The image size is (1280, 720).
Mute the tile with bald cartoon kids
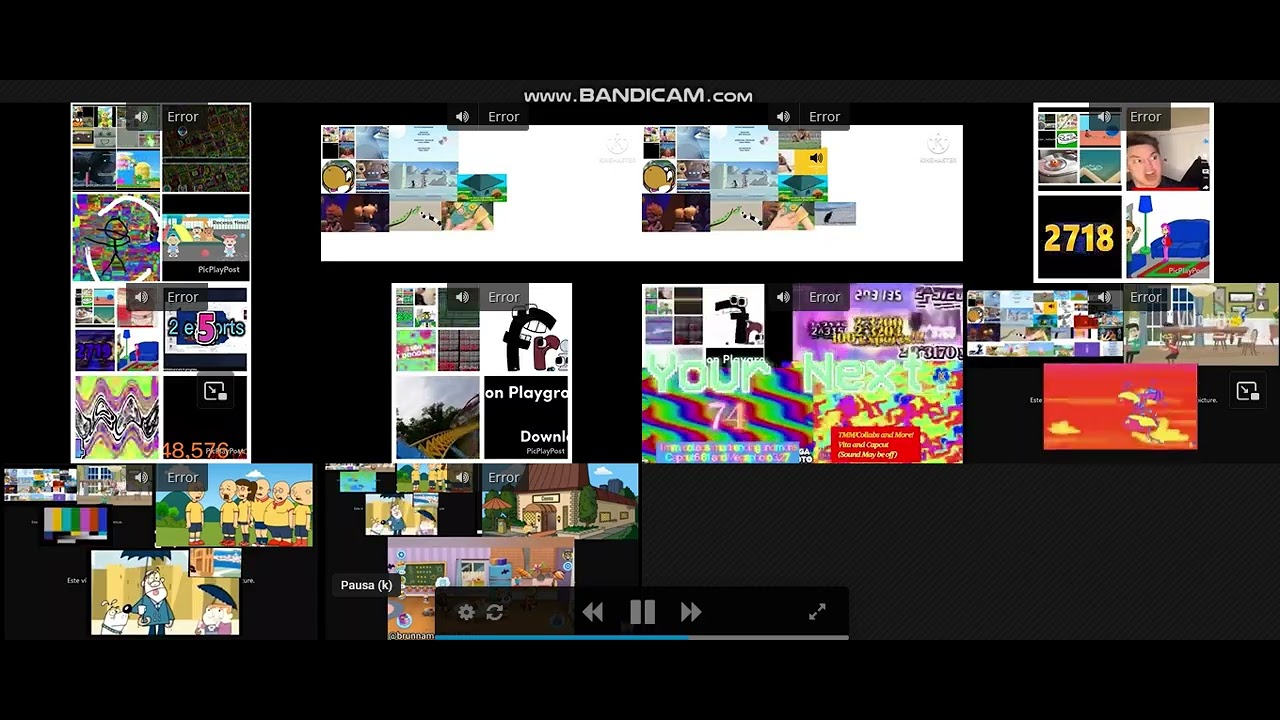coord(141,478)
